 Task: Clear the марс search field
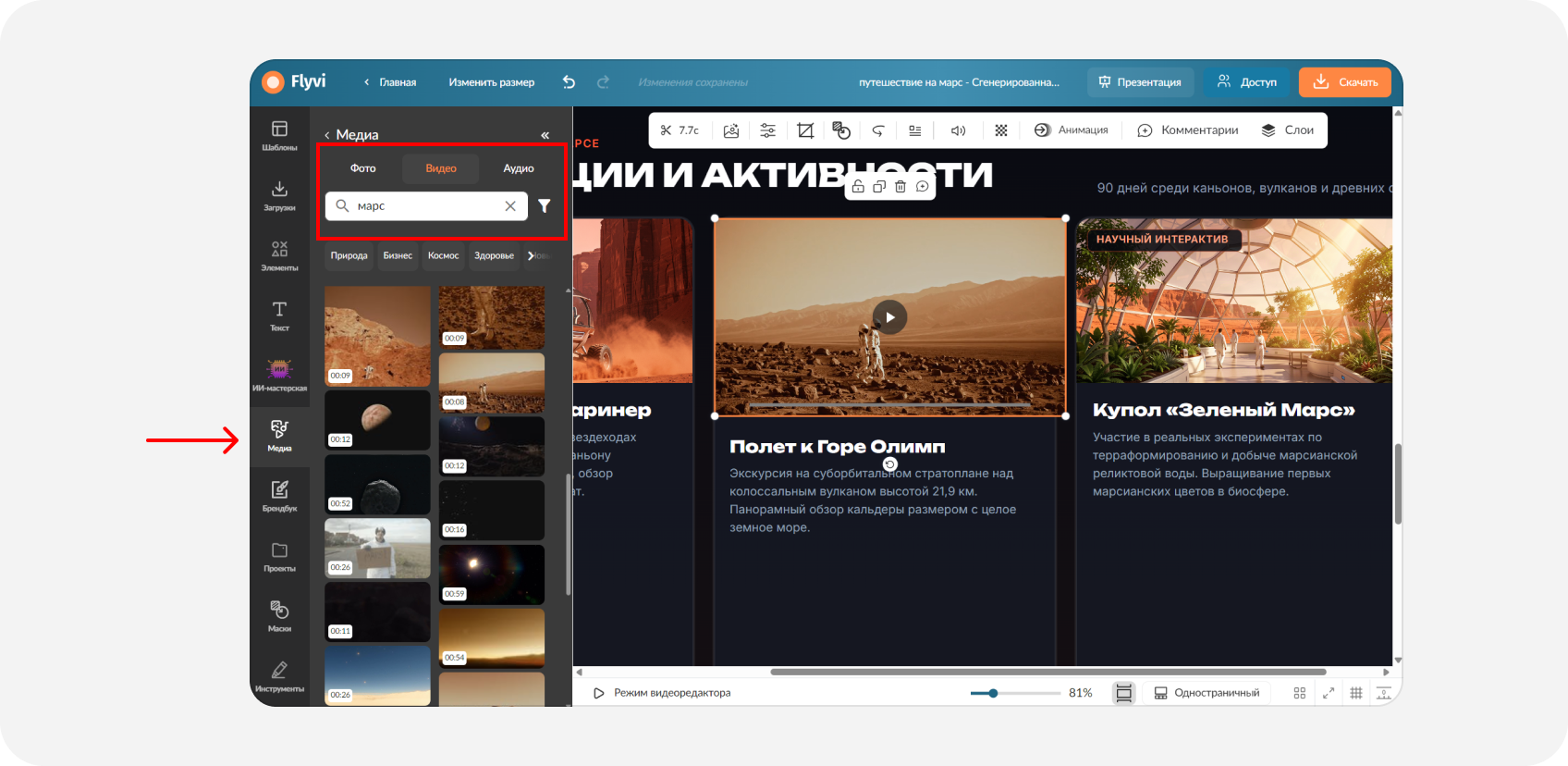click(510, 206)
